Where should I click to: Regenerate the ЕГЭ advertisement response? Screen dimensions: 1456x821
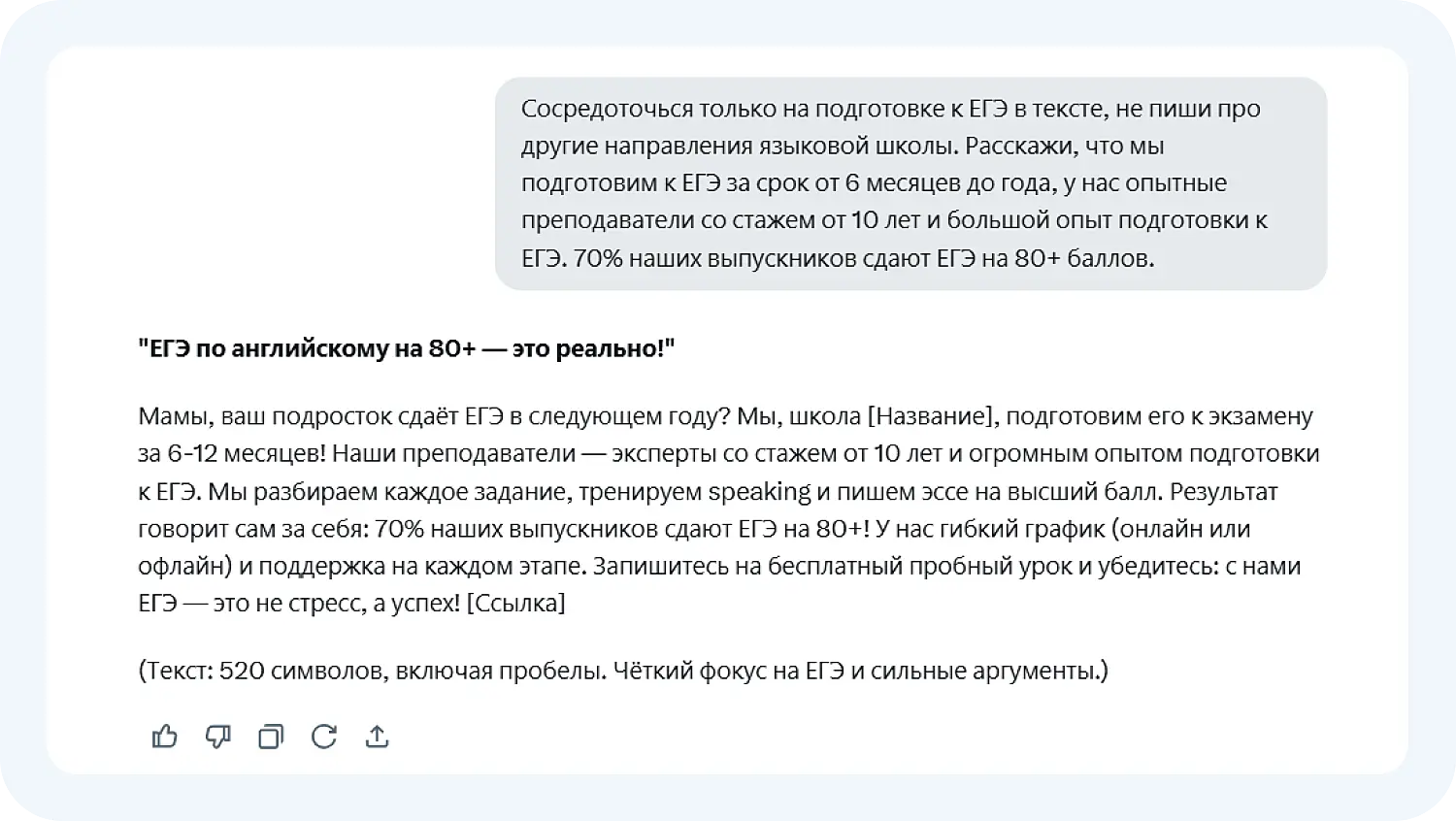pos(324,737)
